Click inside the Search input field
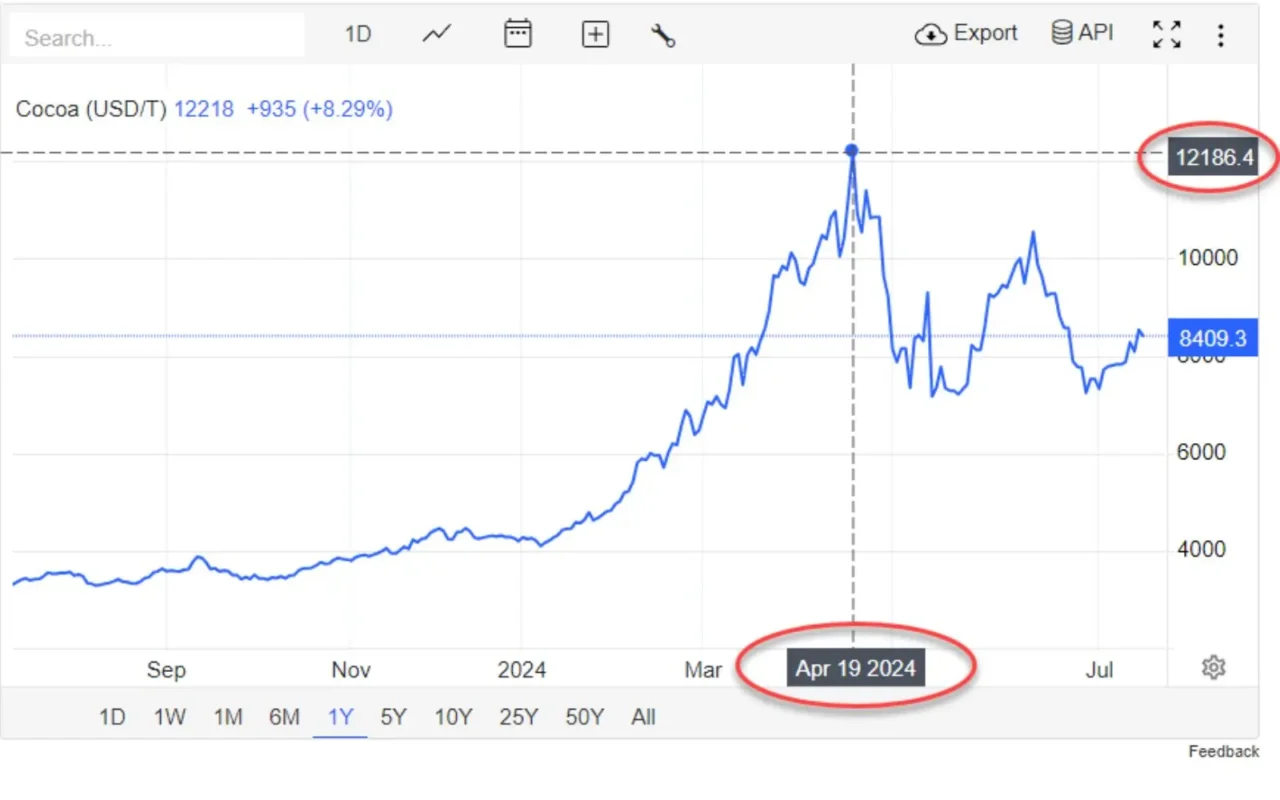 tap(155, 35)
